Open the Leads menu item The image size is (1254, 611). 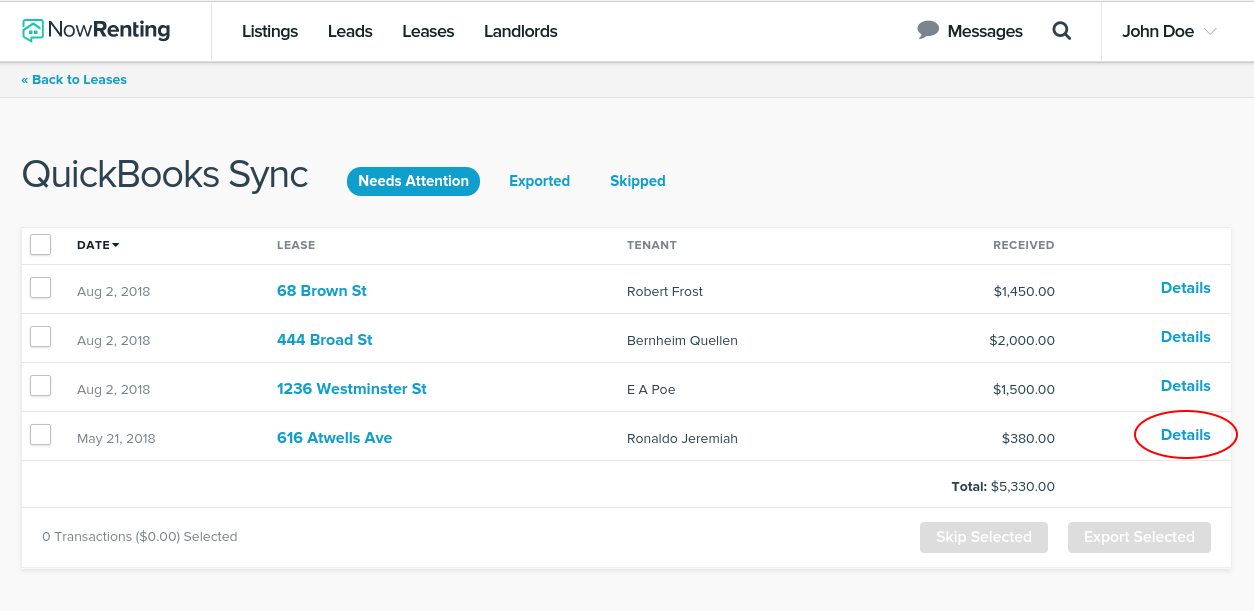click(350, 31)
